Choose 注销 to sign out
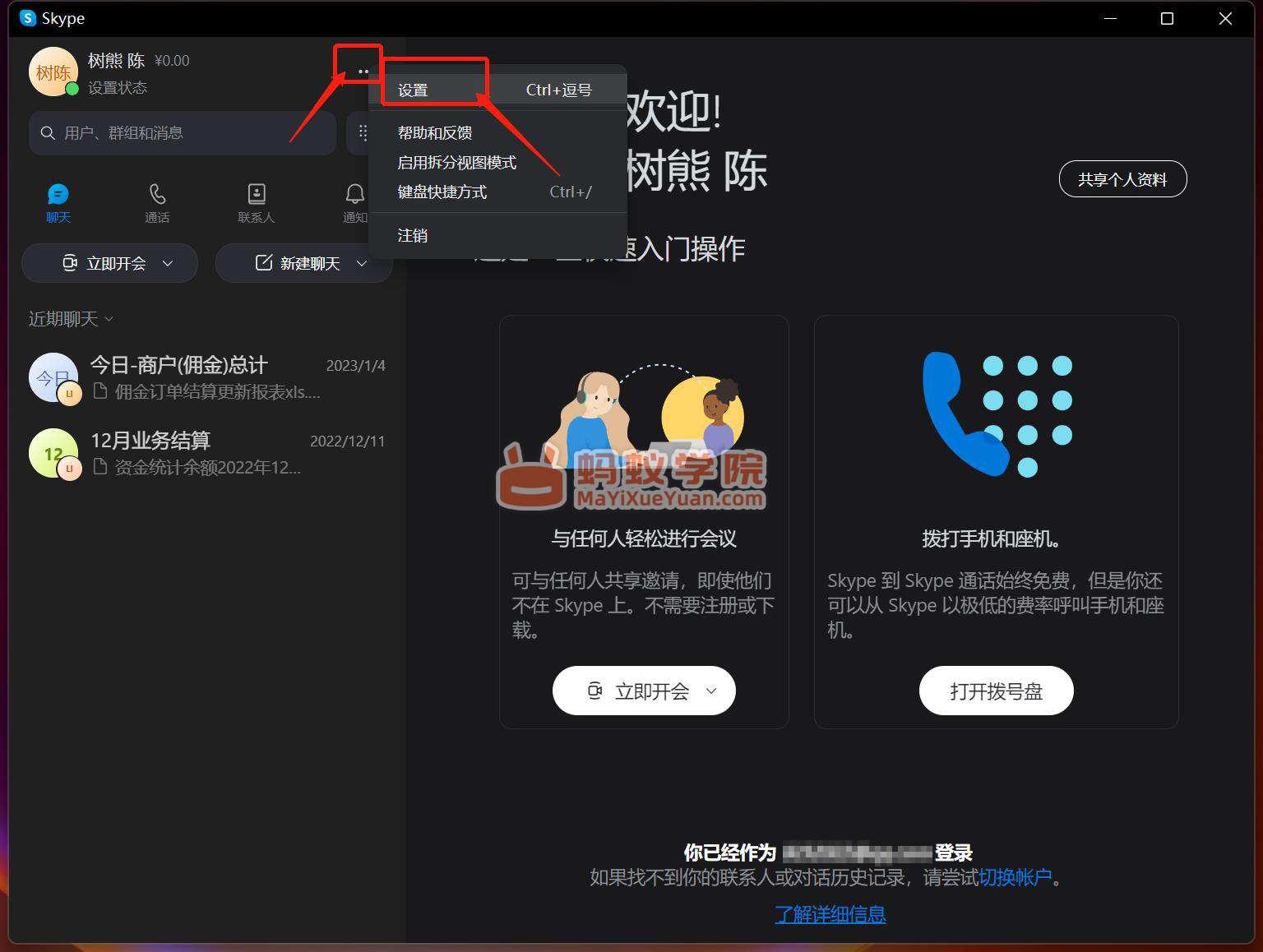Image resolution: width=1263 pixels, height=952 pixels. coord(497,235)
